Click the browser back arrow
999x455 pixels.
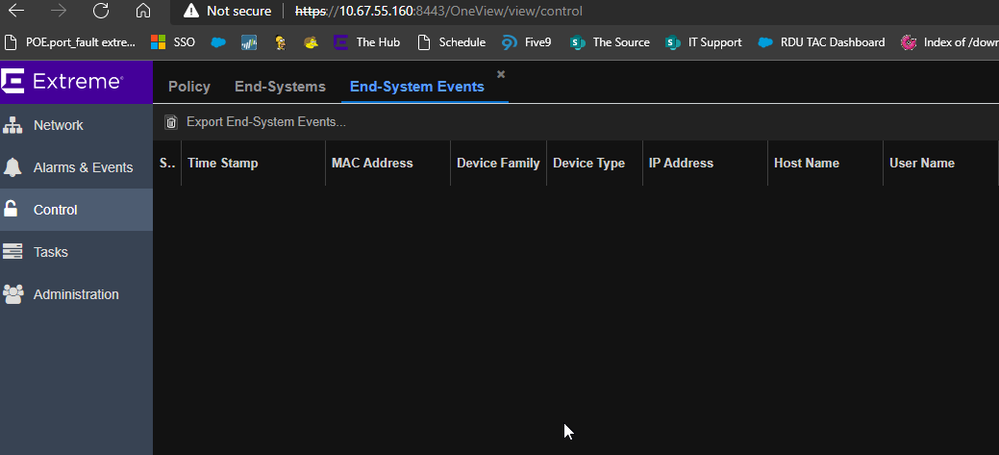click(17, 11)
